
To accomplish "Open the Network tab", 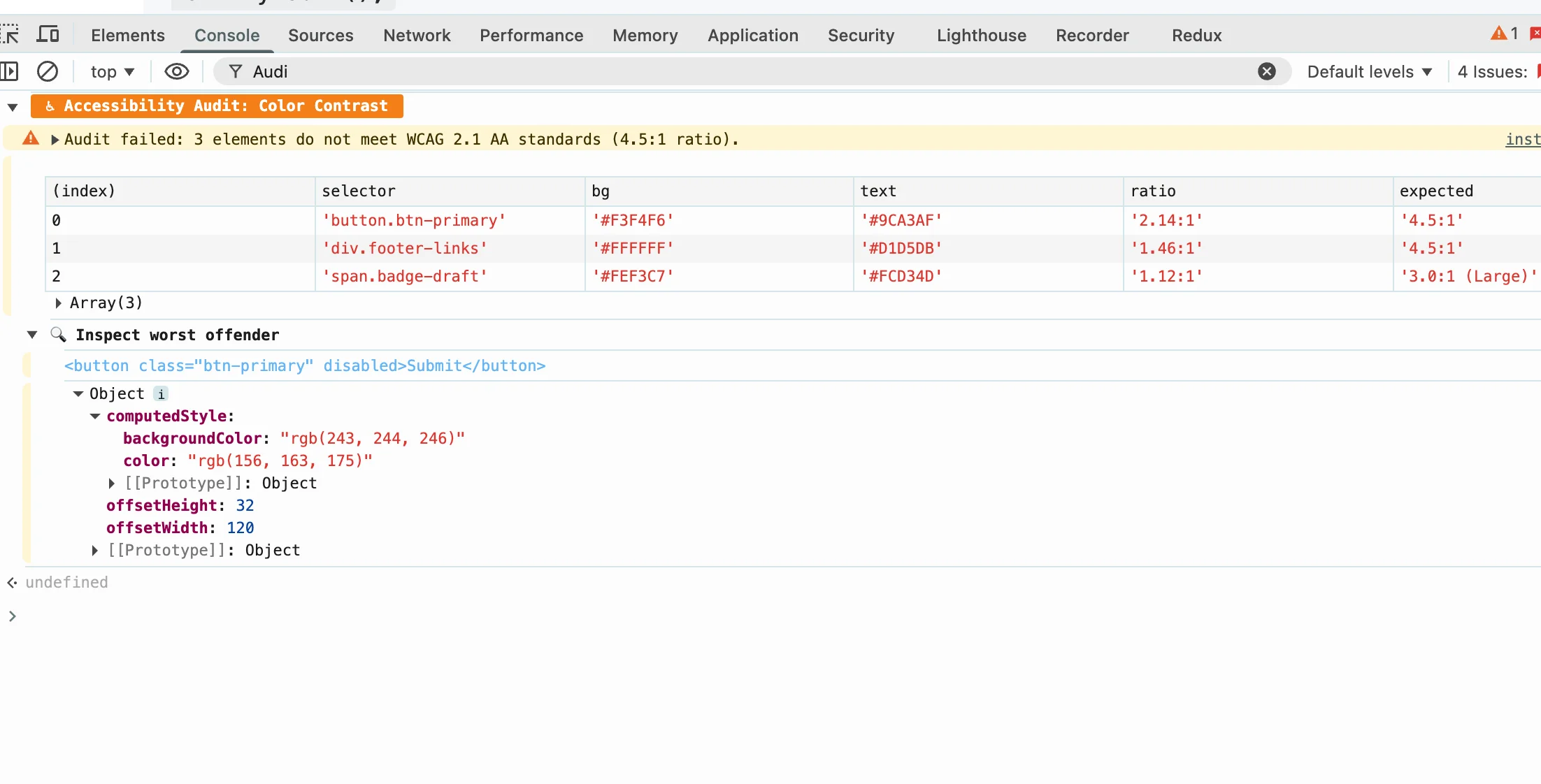I will click(x=417, y=35).
